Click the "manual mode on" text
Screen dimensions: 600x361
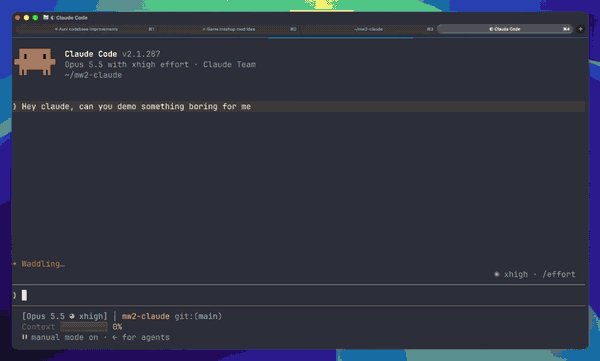pyautogui.click(x=65, y=337)
